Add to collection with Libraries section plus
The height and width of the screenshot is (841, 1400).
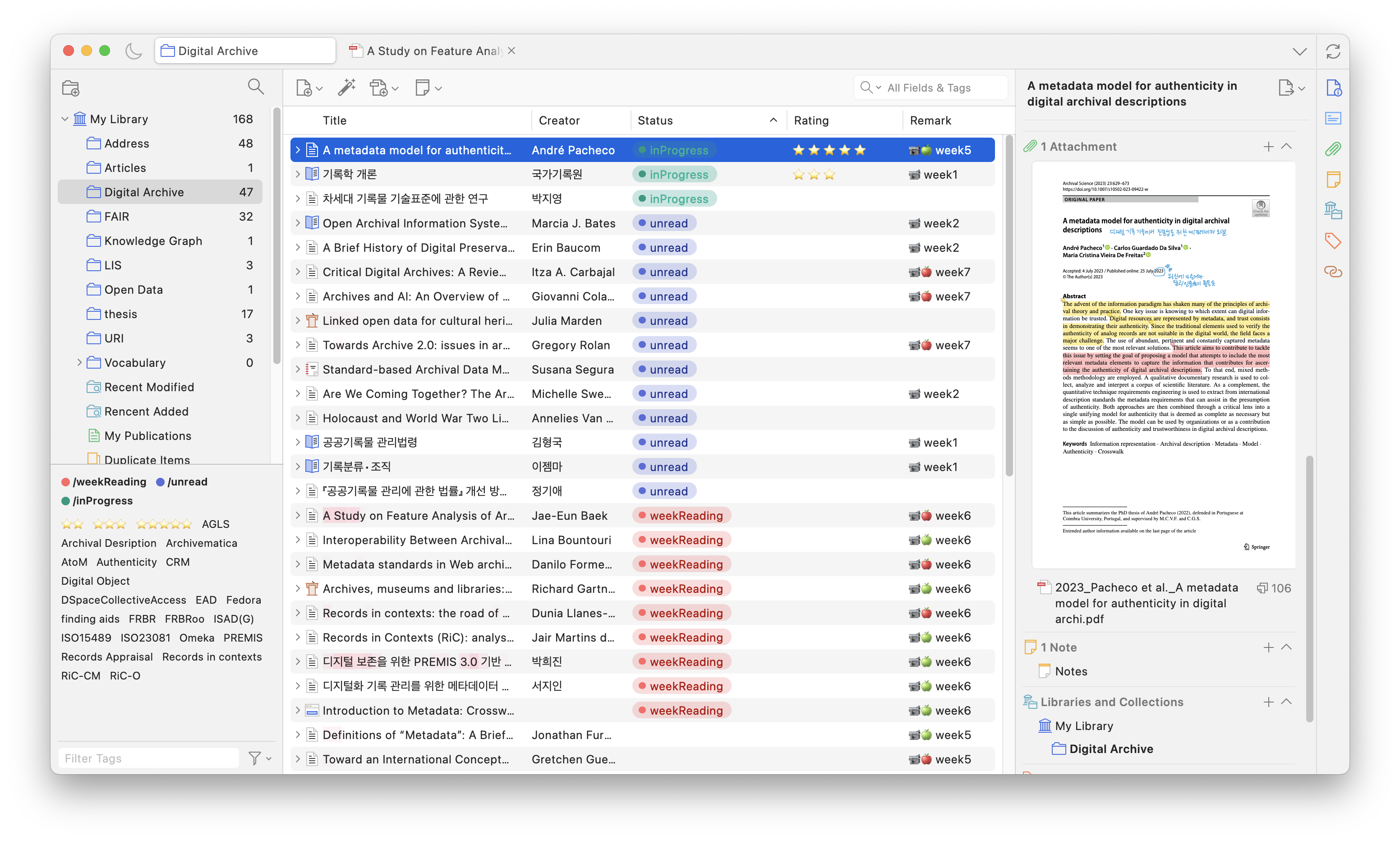(x=1268, y=702)
